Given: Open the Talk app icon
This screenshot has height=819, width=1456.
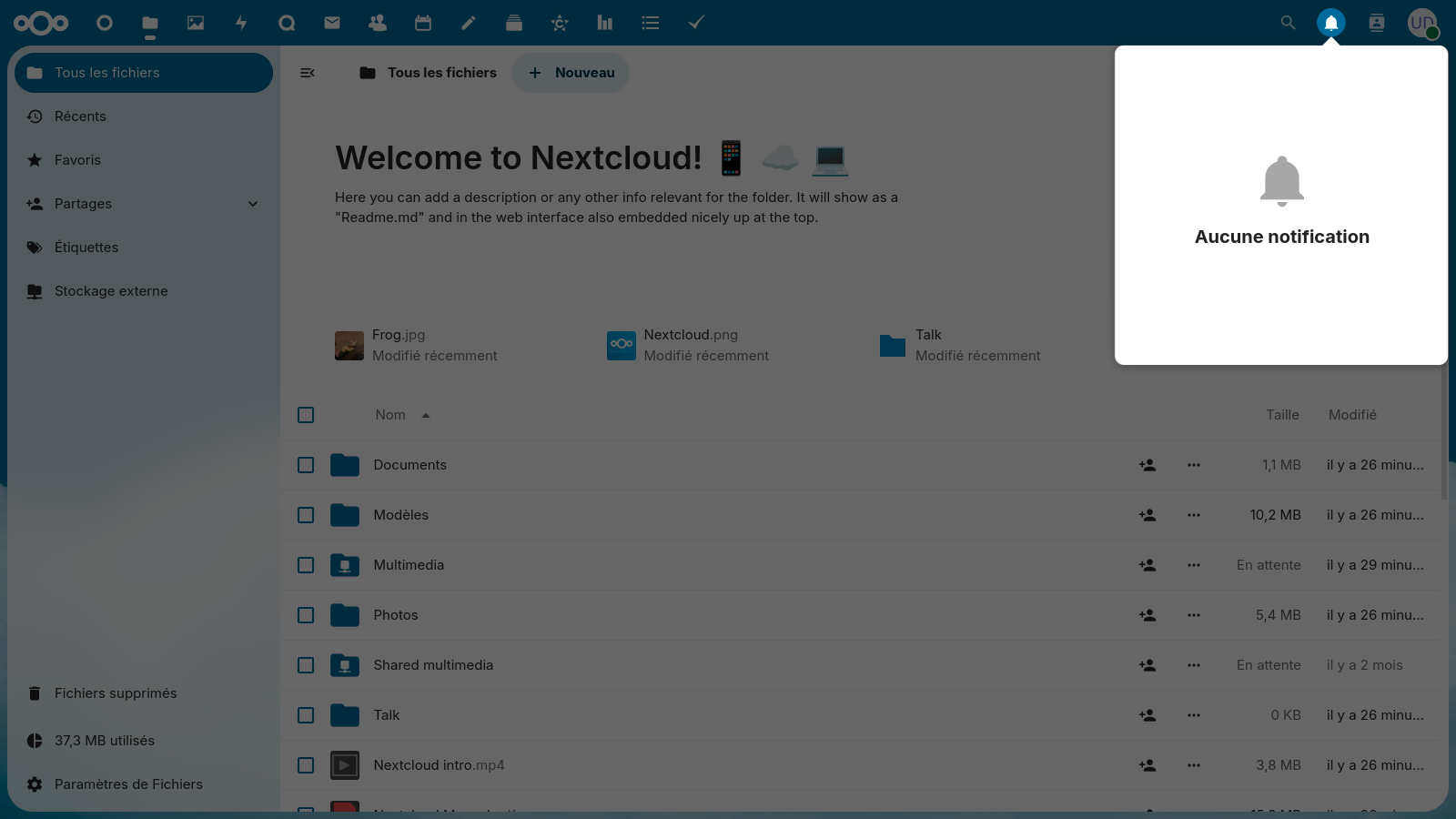Looking at the screenshot, I should pyautogui.click(x=287, y=23).
